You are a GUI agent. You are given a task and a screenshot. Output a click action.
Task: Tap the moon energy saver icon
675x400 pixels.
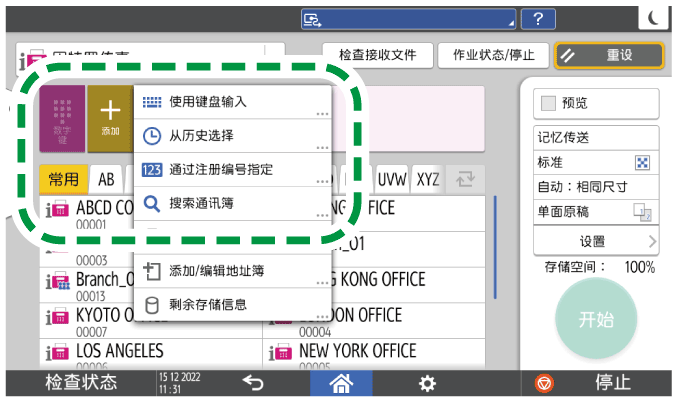point(653,17)
